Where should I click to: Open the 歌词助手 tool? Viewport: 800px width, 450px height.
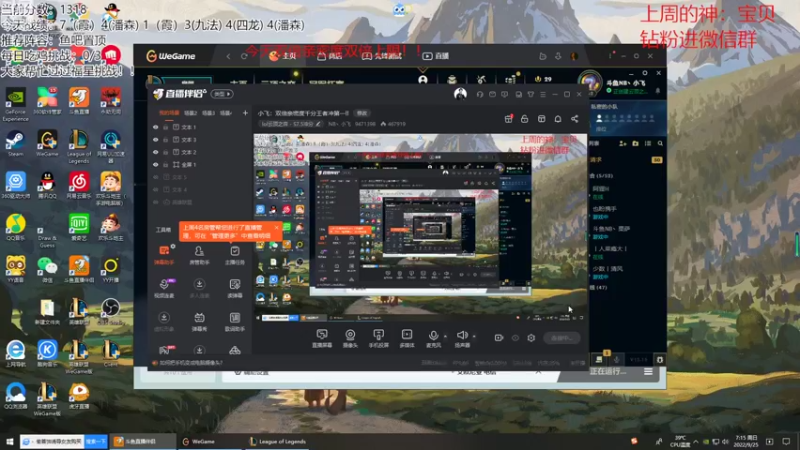tap(235, 322)
